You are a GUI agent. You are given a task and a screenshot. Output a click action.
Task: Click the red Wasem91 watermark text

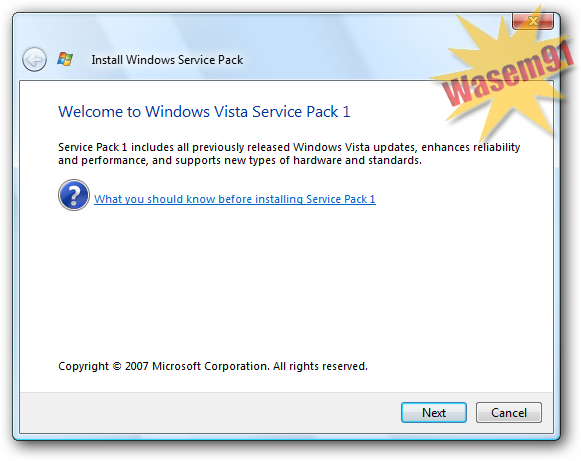[508, 73]
